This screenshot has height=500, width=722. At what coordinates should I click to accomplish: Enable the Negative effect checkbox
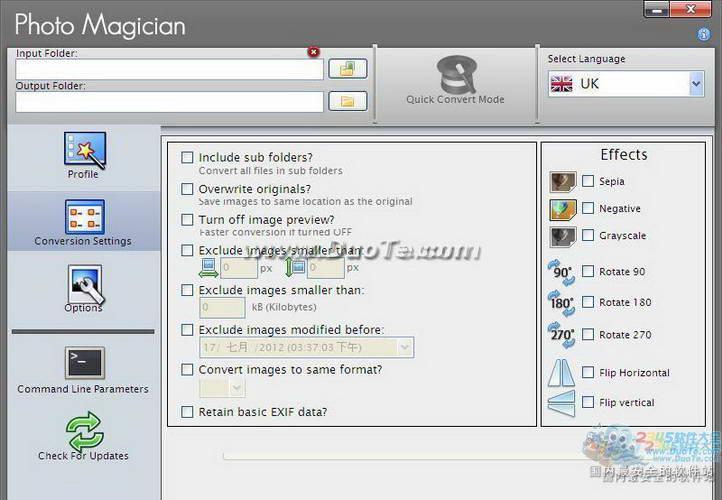click(x=588, y=208)
